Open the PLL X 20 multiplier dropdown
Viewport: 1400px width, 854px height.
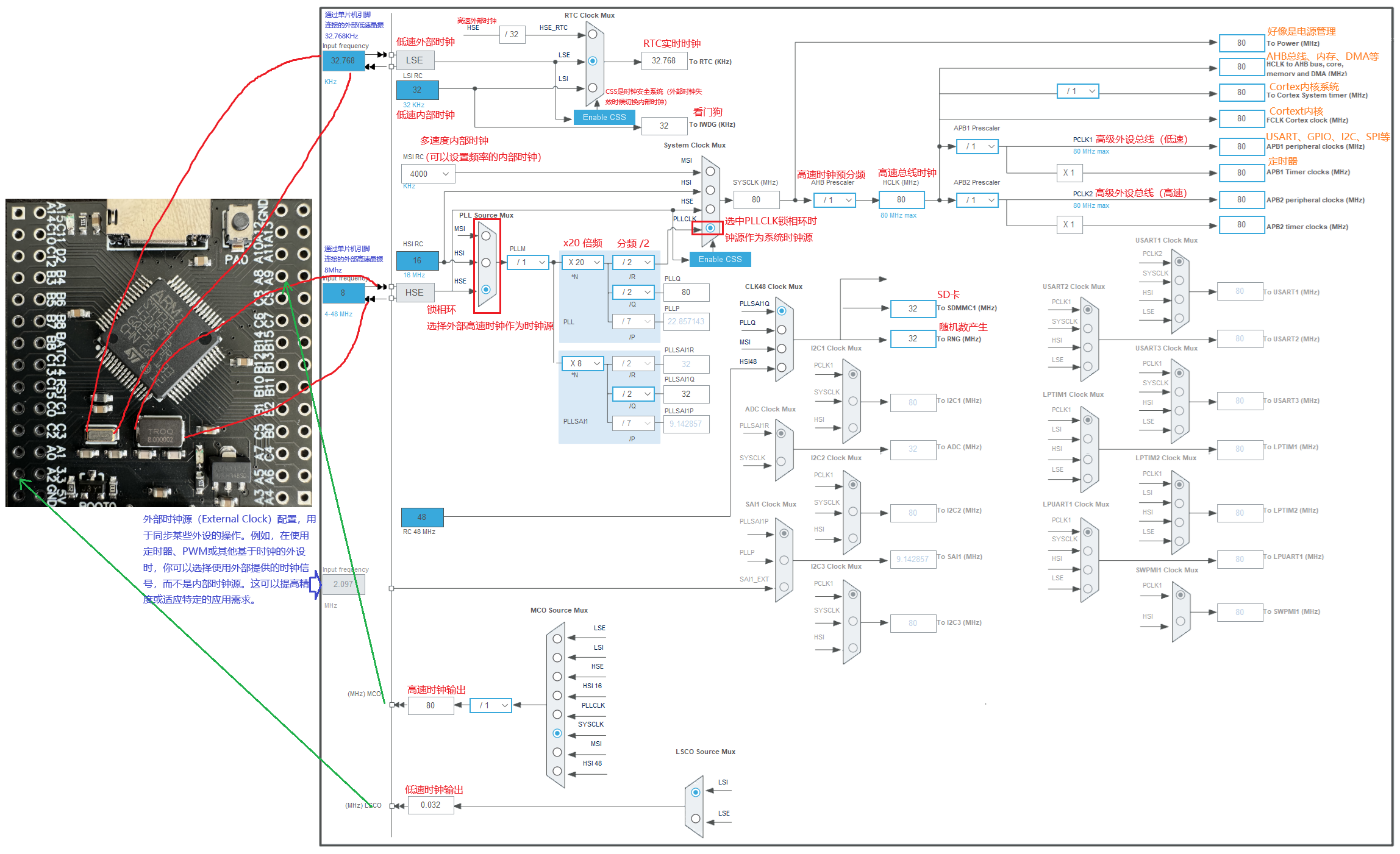tap(583, 262)
